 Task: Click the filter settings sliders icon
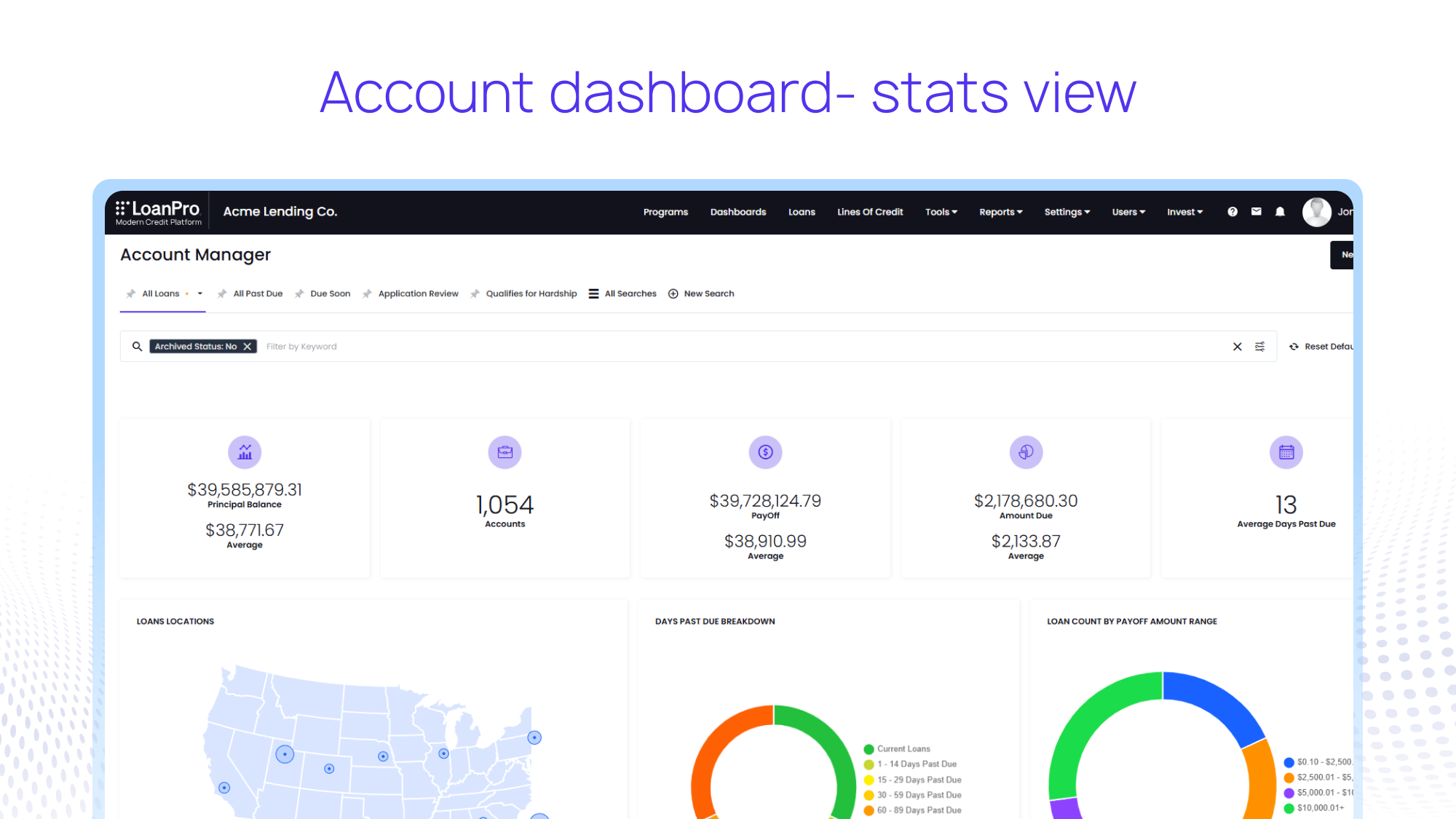pyautogui.click(x=1259, y=347)
